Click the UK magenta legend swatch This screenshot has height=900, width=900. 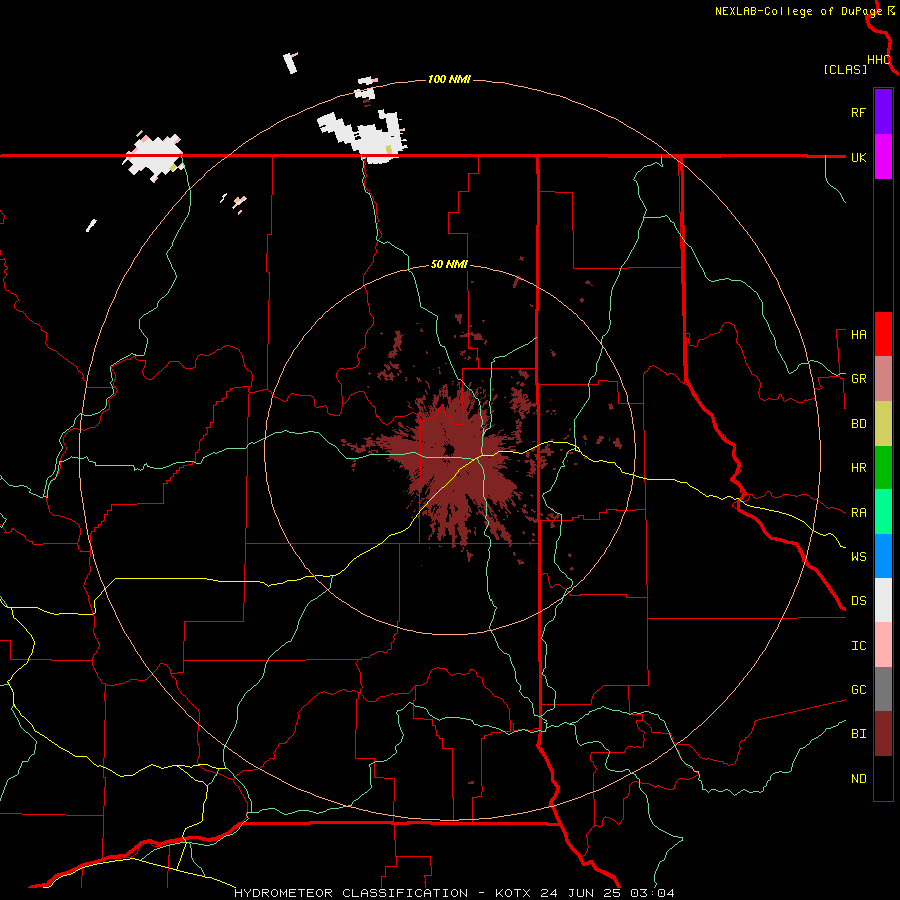pos(883,157)
